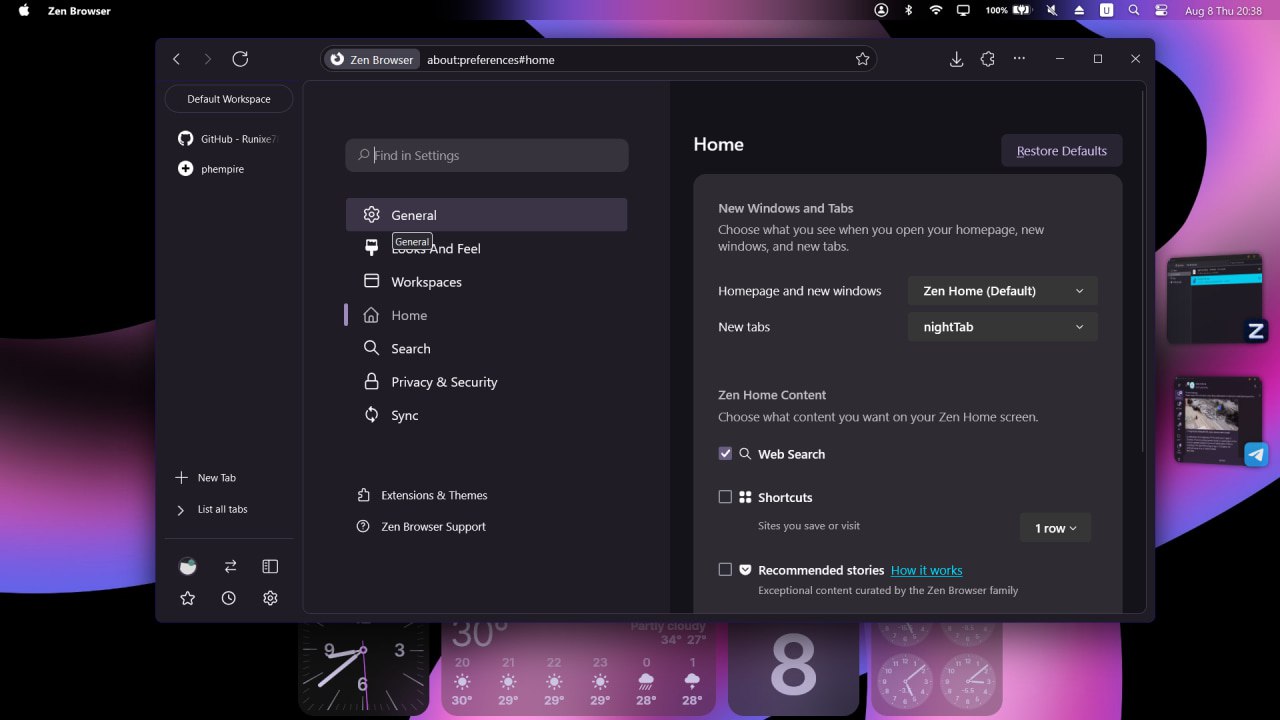Open Spotlight search magnifier in menu bar
Image resolution: width=1280 pixels, height=720 pixels.
[x=1134, y=10]
